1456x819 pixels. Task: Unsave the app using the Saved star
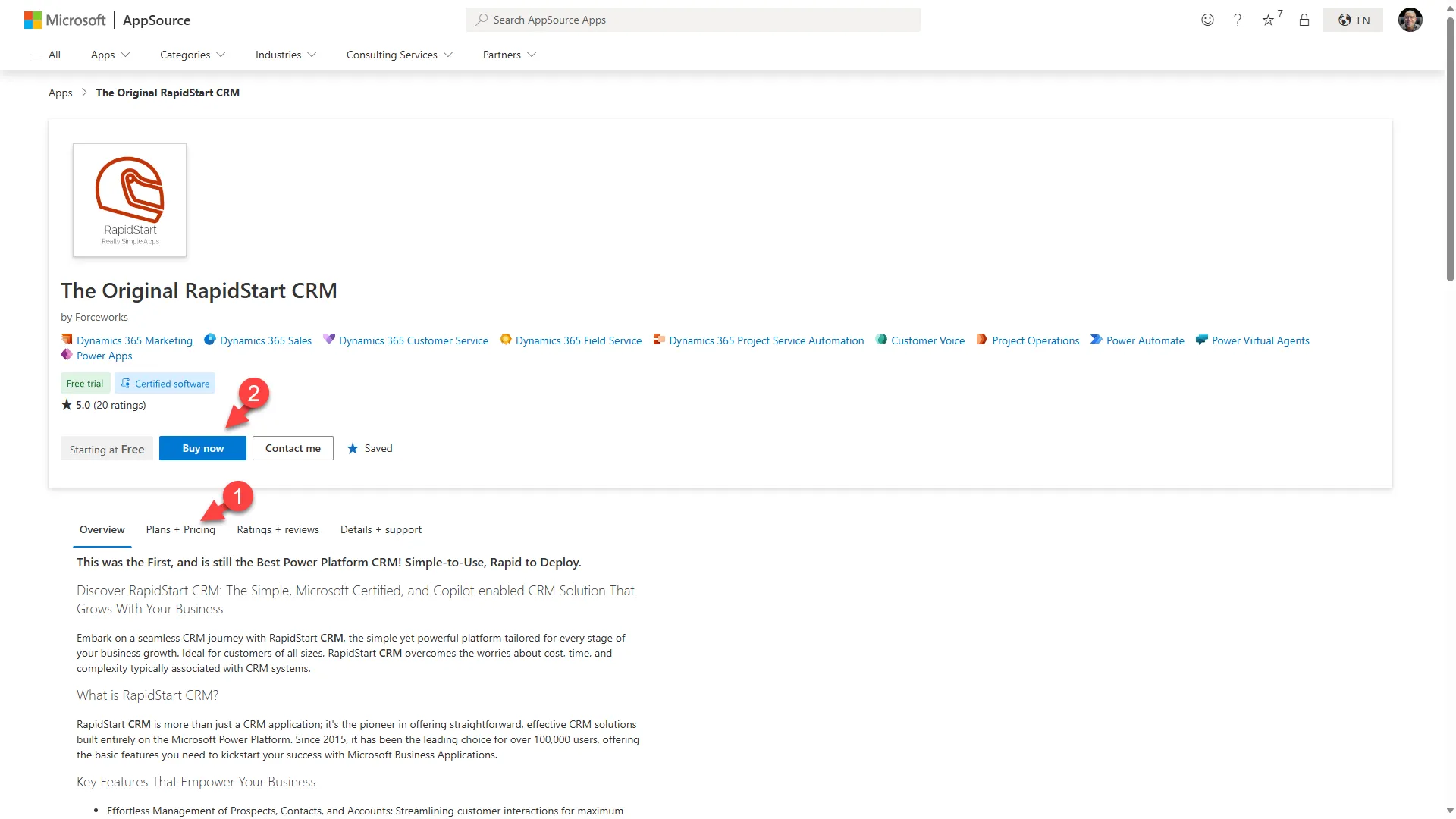(369, 448)
